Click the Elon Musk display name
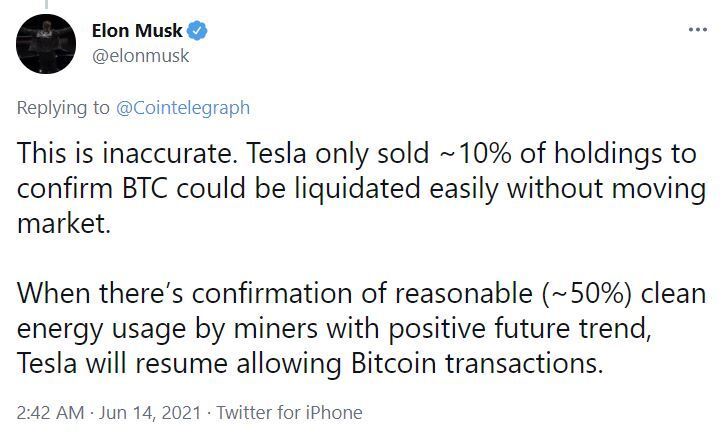Image resolution: width=726 pixels, height=437 pixels. (137, 31)
